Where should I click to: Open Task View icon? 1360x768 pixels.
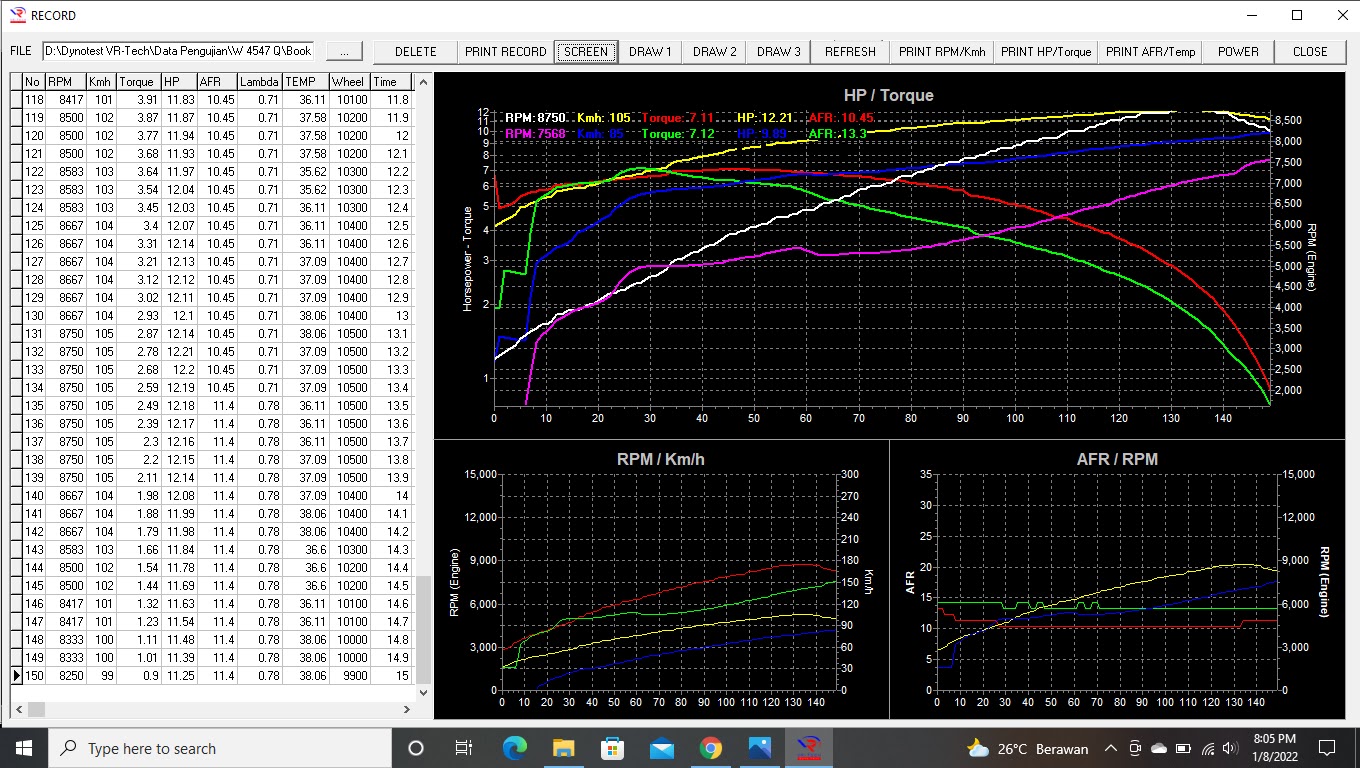[x=464, y=748]
